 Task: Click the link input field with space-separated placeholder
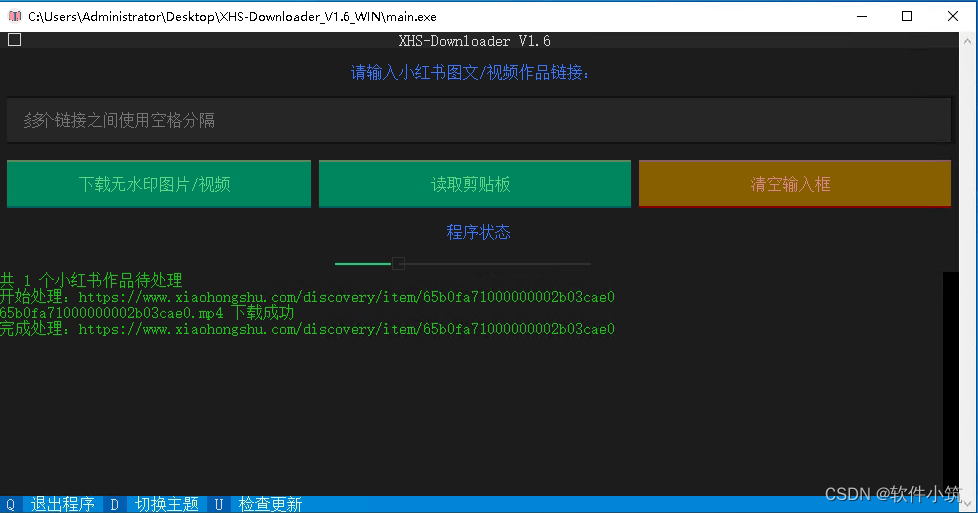[478, 120]
